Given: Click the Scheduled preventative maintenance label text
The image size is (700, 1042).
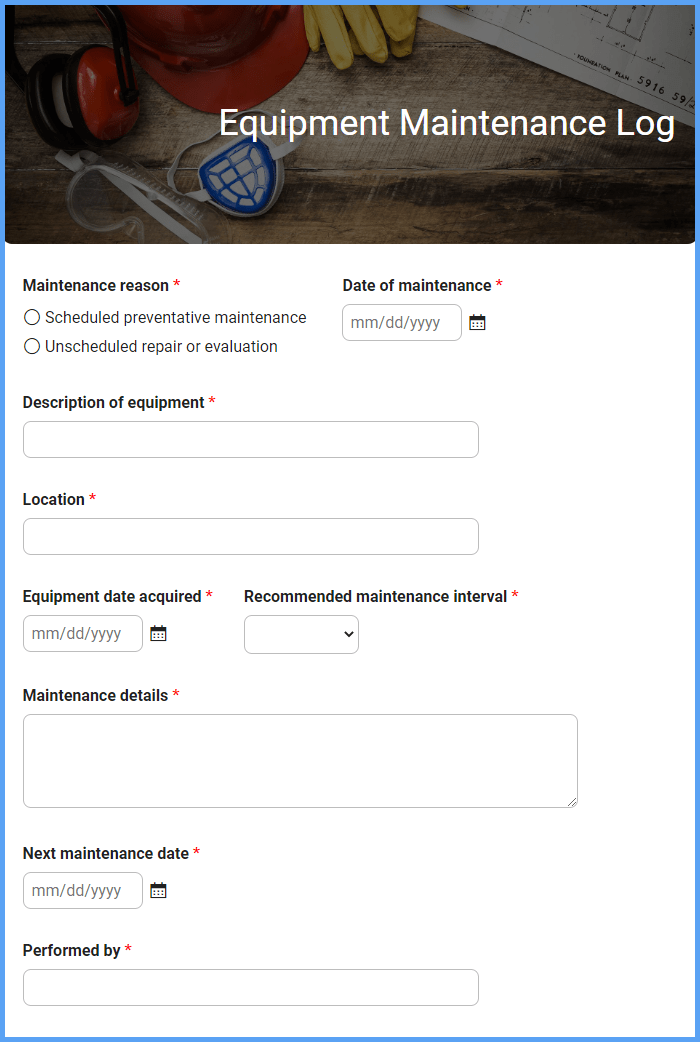Looking at the screenshot, I should pyautogui.click(x=175, y=318).
